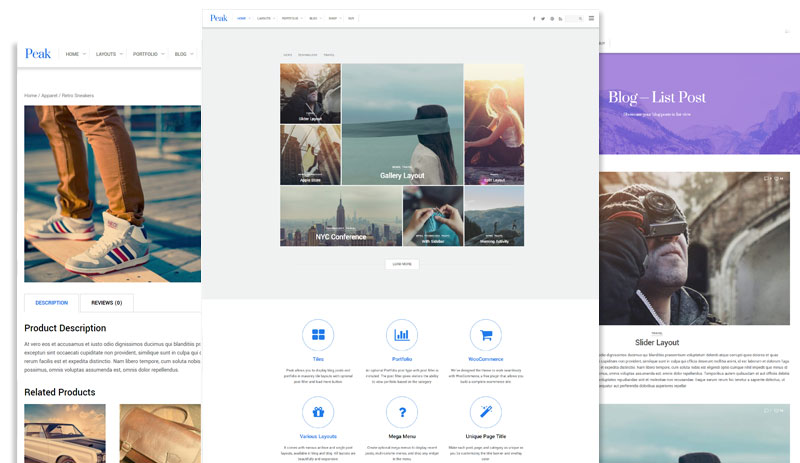The width and height of the screenshot is (800, 463).
Task: Click Apparel breadcrumb link
Action: point(49,95)
